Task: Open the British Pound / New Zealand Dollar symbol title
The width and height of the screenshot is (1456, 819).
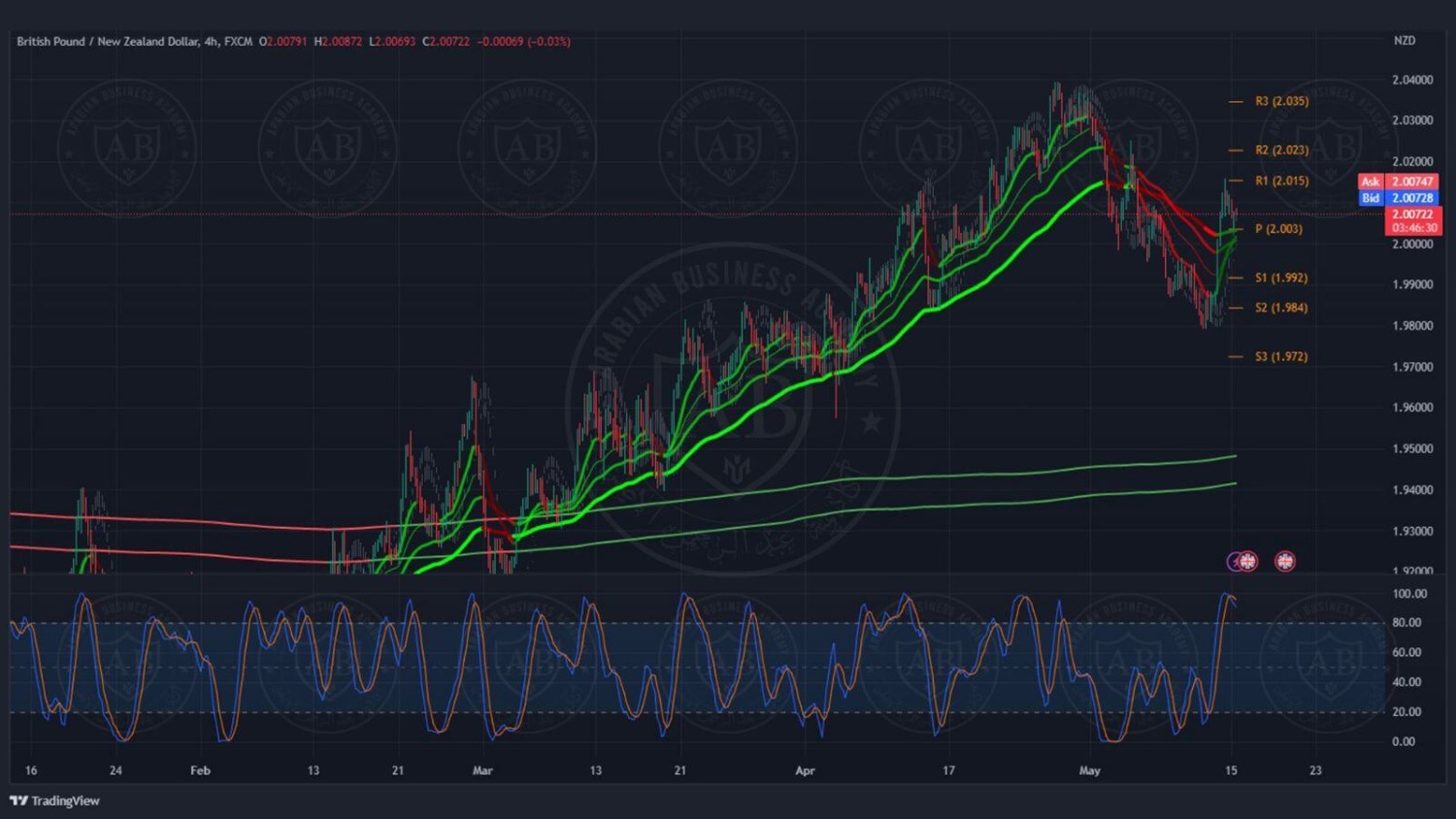Action: coord(108,42)
